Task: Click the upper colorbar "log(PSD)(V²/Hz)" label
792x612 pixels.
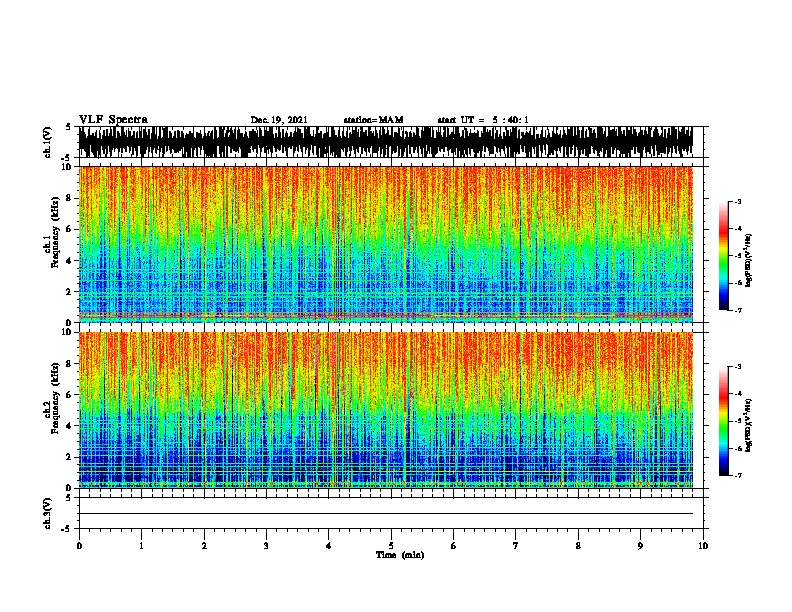Action: click(x=749, y=261)
